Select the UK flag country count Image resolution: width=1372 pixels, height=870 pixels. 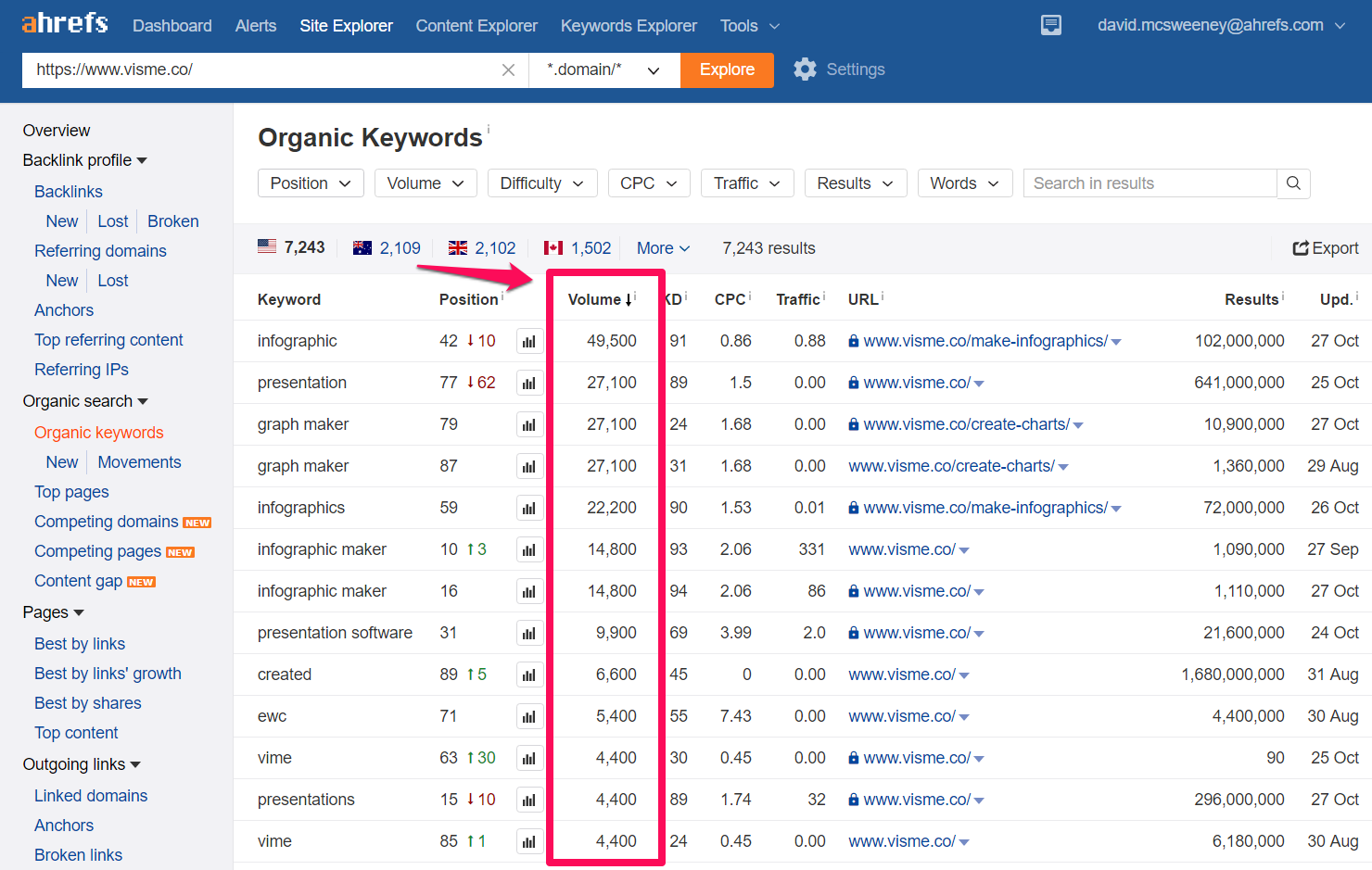[482, 248]
